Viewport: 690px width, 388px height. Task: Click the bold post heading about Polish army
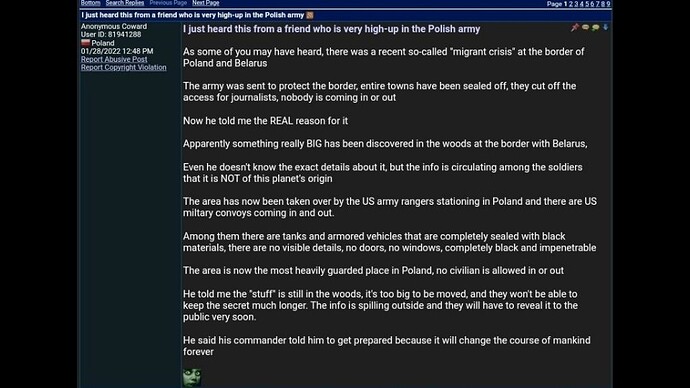click(x=331, y=29)
